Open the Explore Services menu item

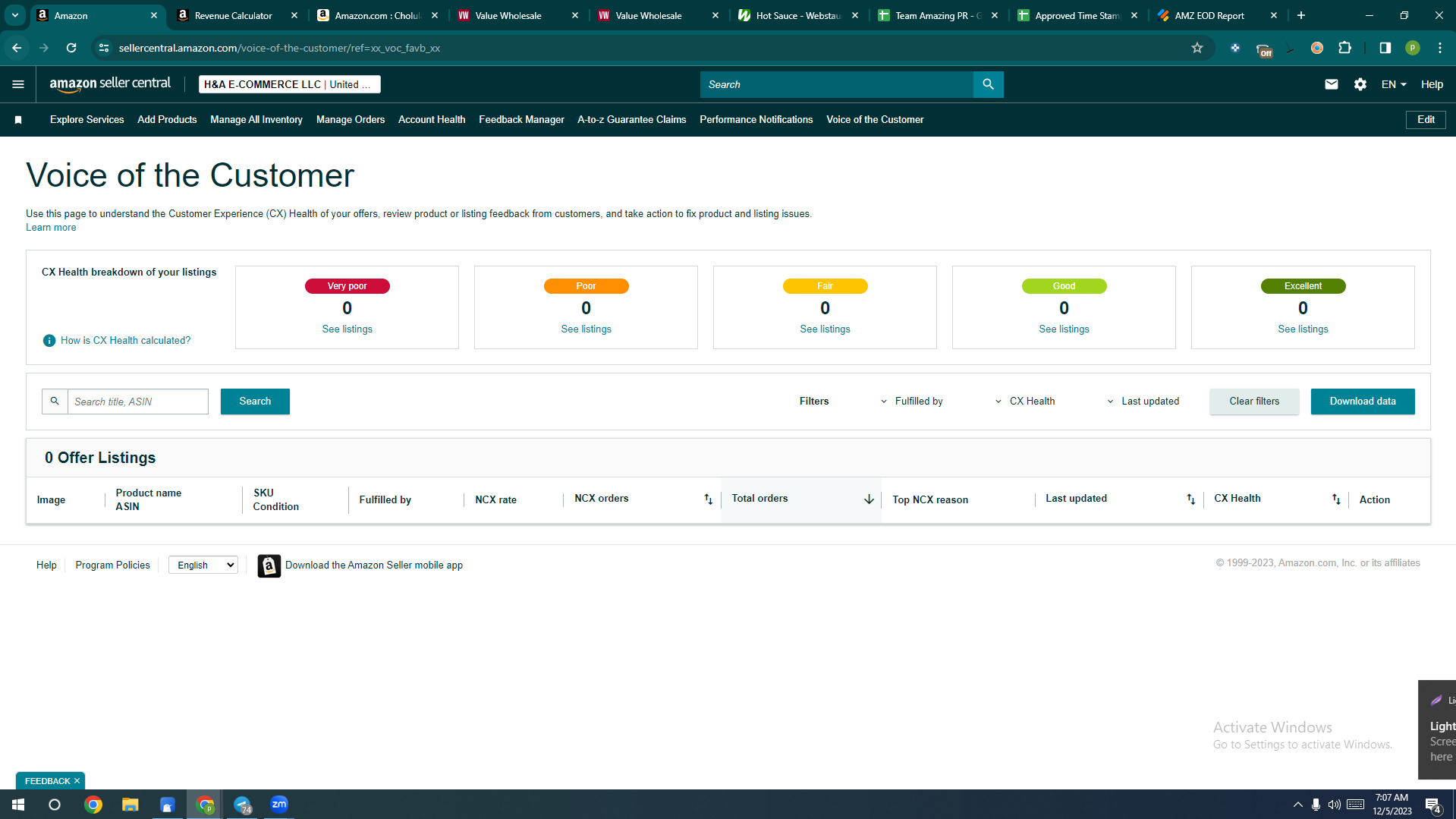point(86,120)
